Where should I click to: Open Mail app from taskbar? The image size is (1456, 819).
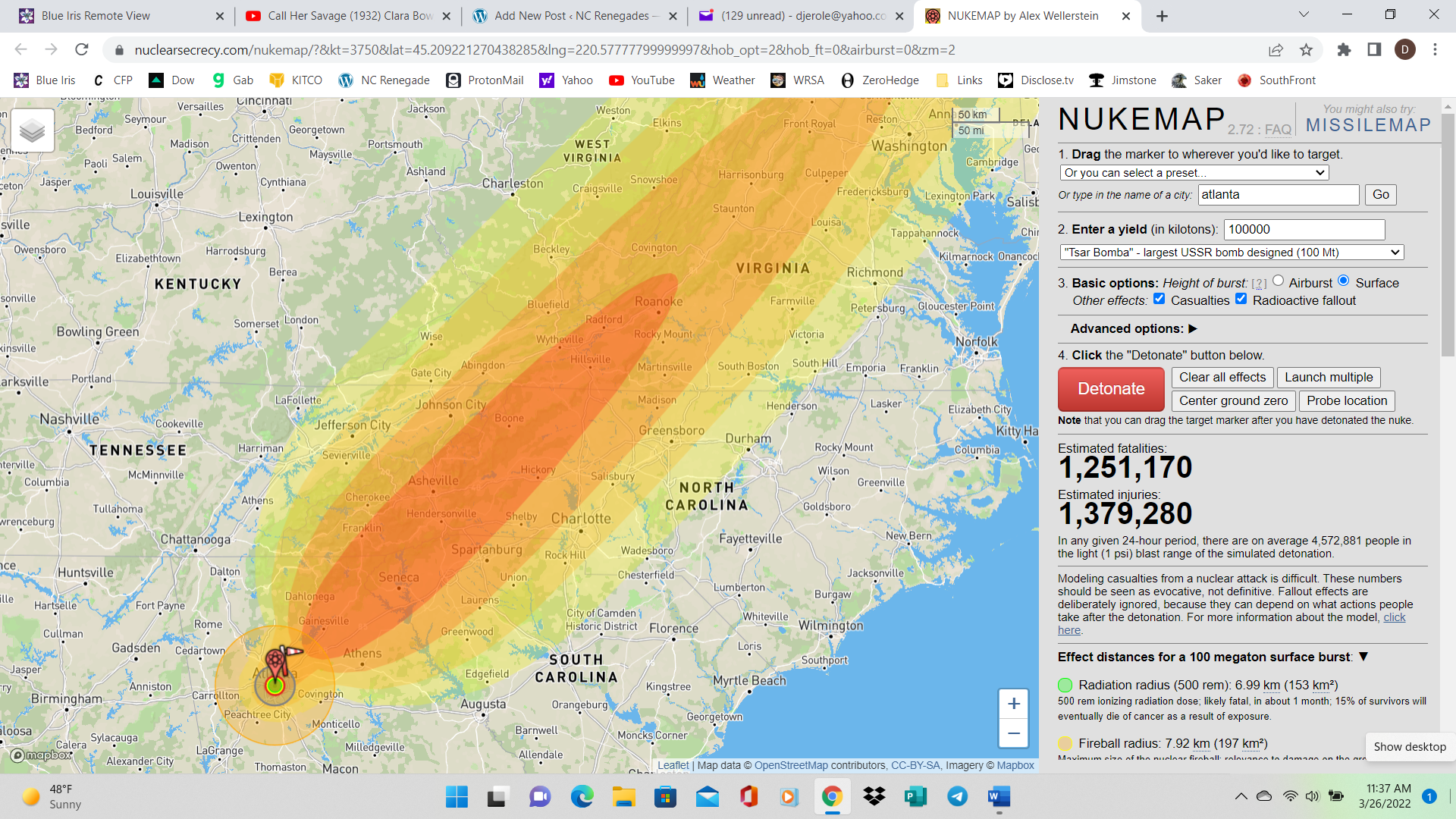707,796
